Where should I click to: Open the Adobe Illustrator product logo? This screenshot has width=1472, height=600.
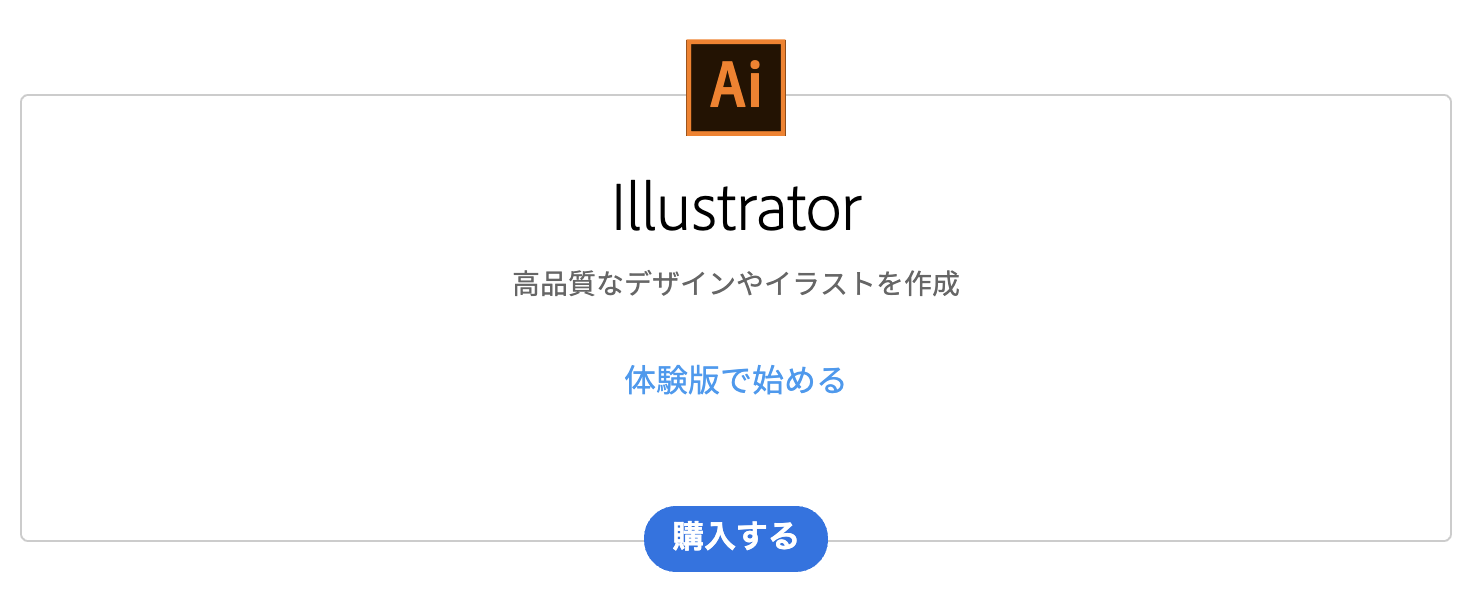736,87
